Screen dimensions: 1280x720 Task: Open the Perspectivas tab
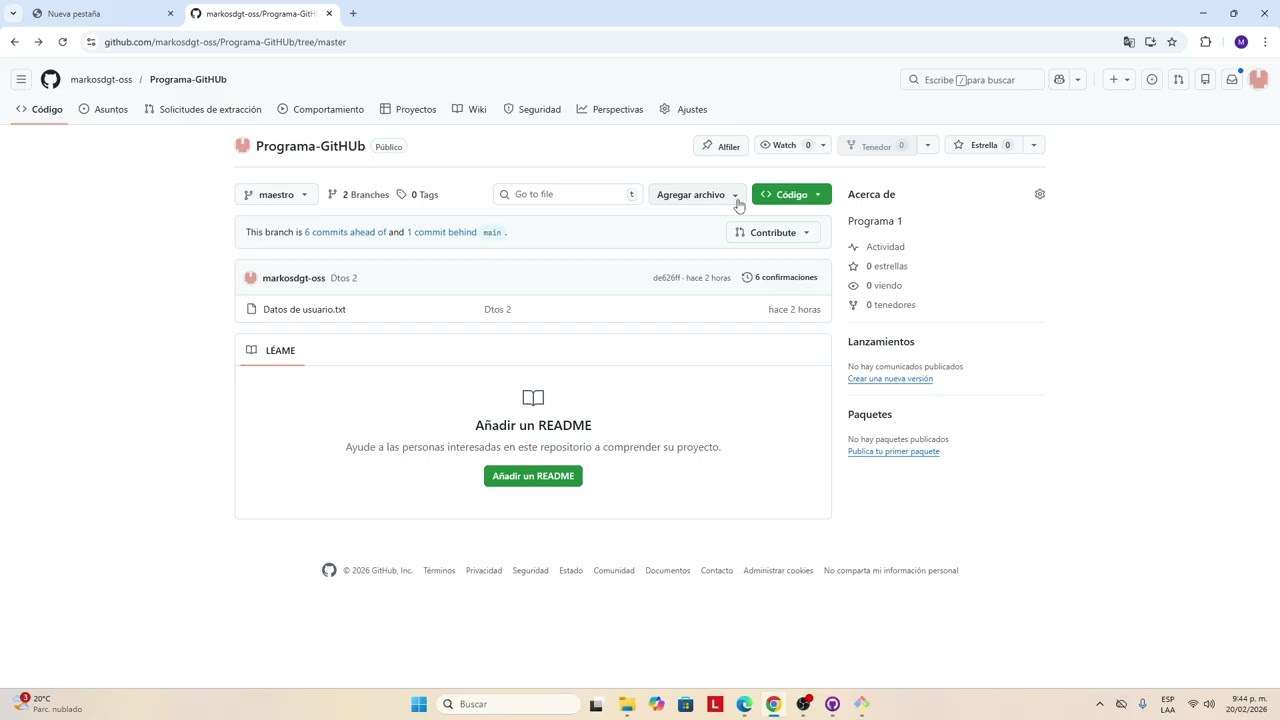tap(610, 109)
